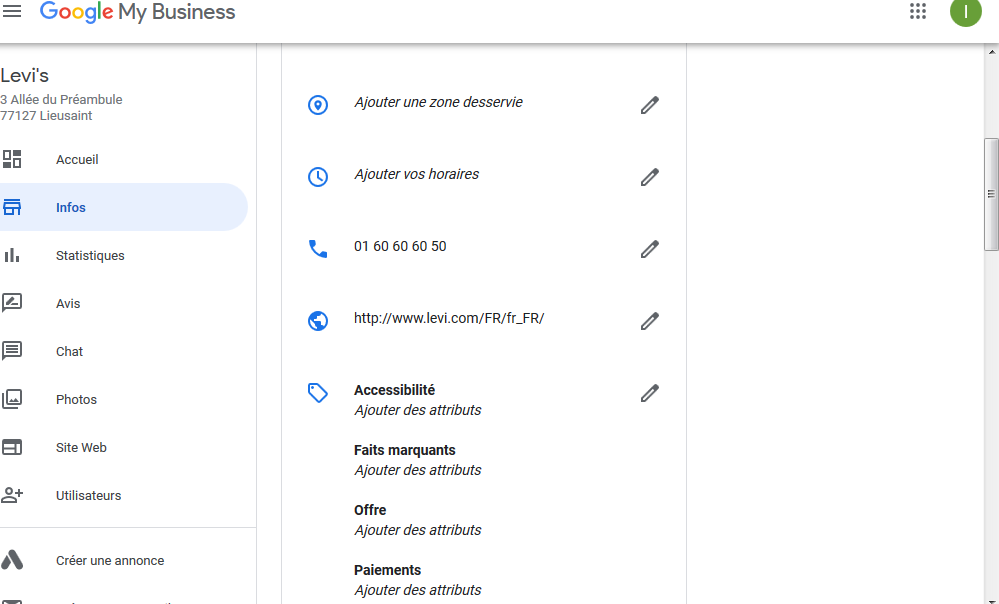Click the blue location pin icon

point(318,105)
